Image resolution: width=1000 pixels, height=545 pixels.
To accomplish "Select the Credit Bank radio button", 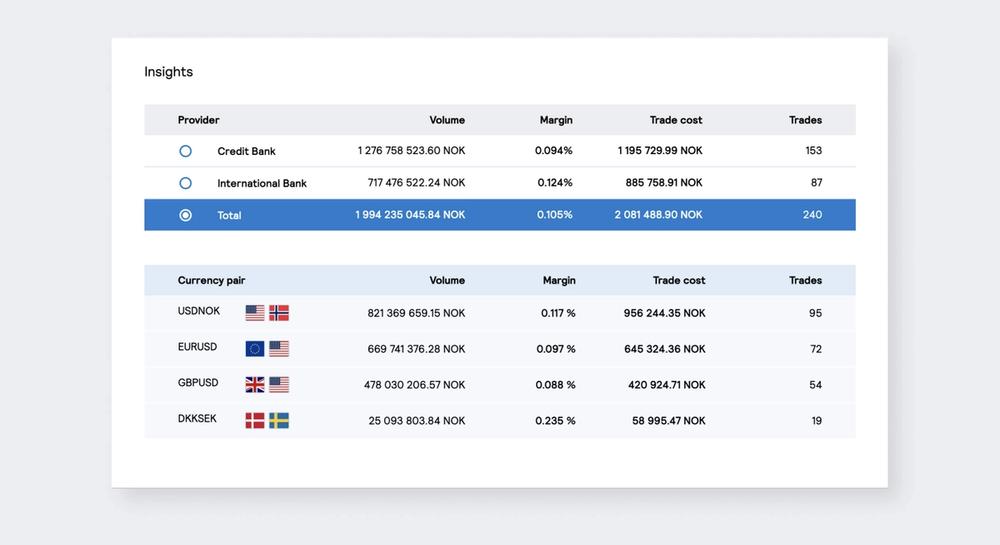I will pos(185,151).
